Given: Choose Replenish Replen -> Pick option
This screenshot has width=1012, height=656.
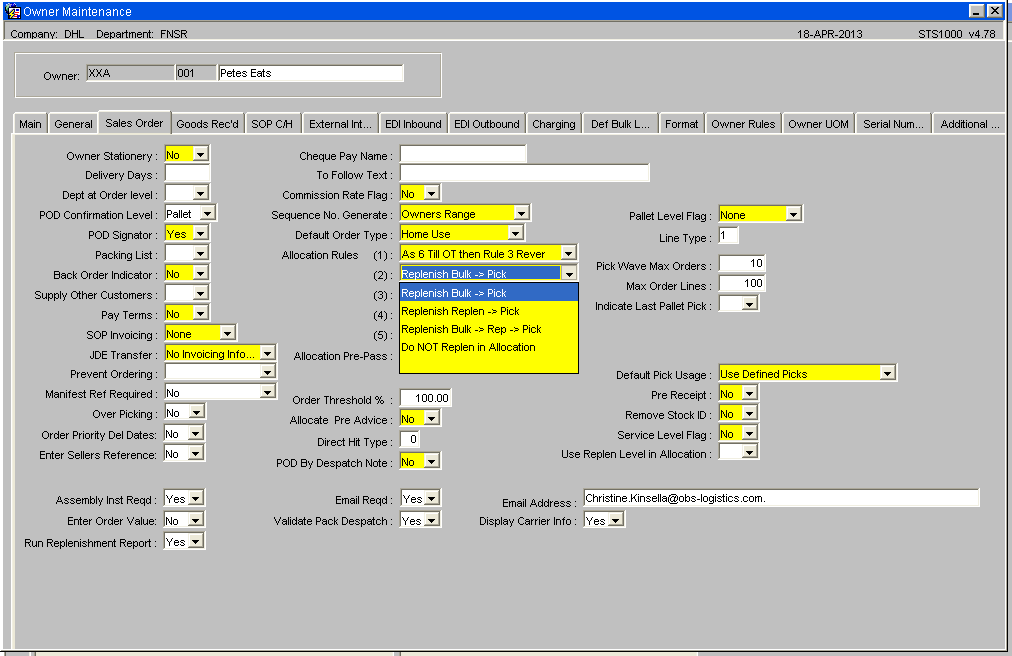Looking at the screenshot, I should pos(489,311).
